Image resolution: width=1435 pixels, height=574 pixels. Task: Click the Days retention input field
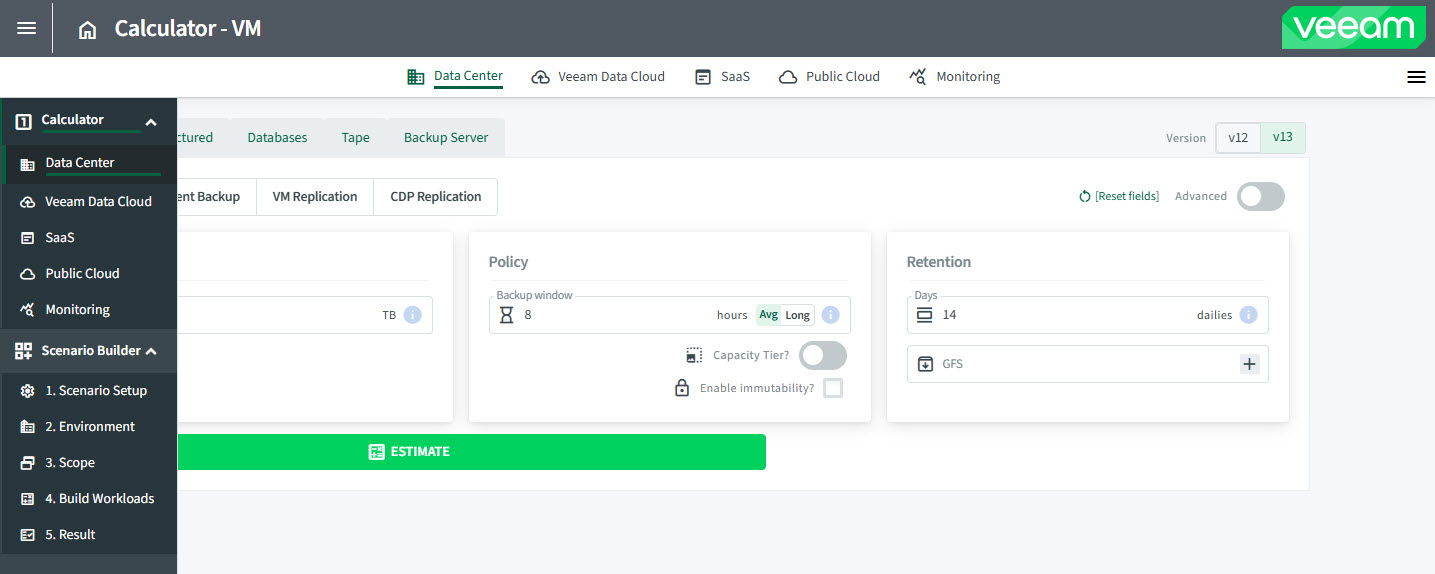point(1060,315)
